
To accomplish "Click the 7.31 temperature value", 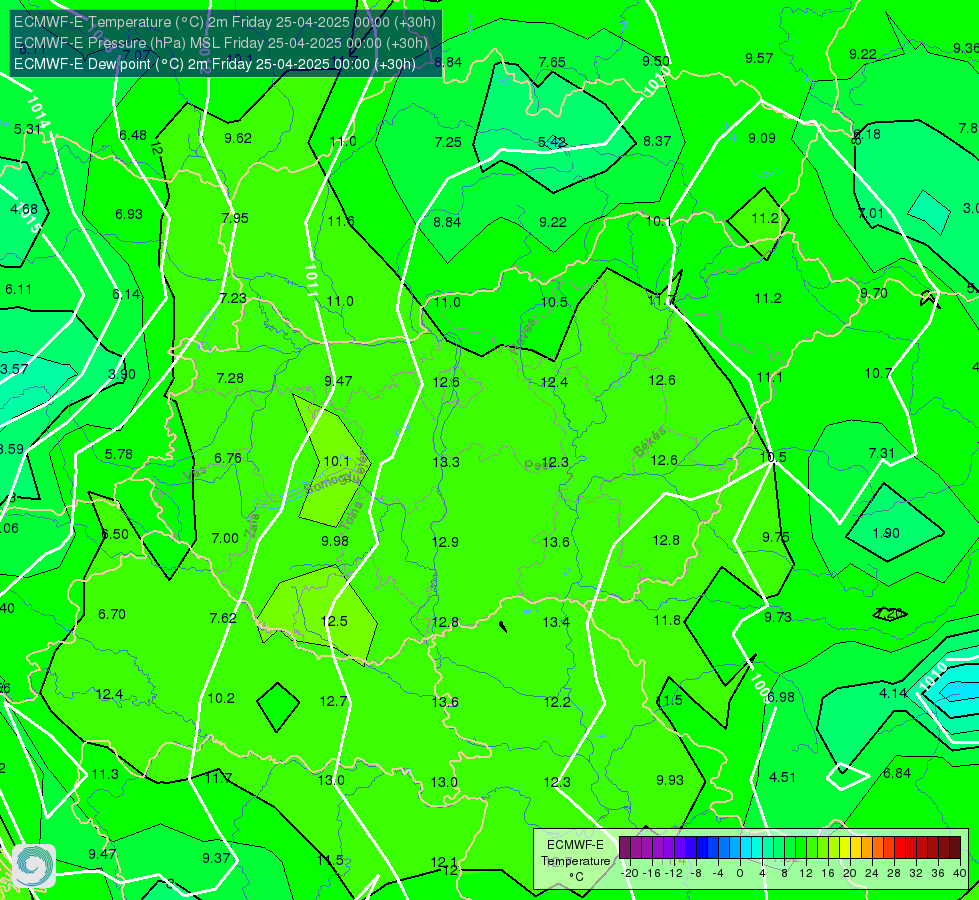I will 882,453.
